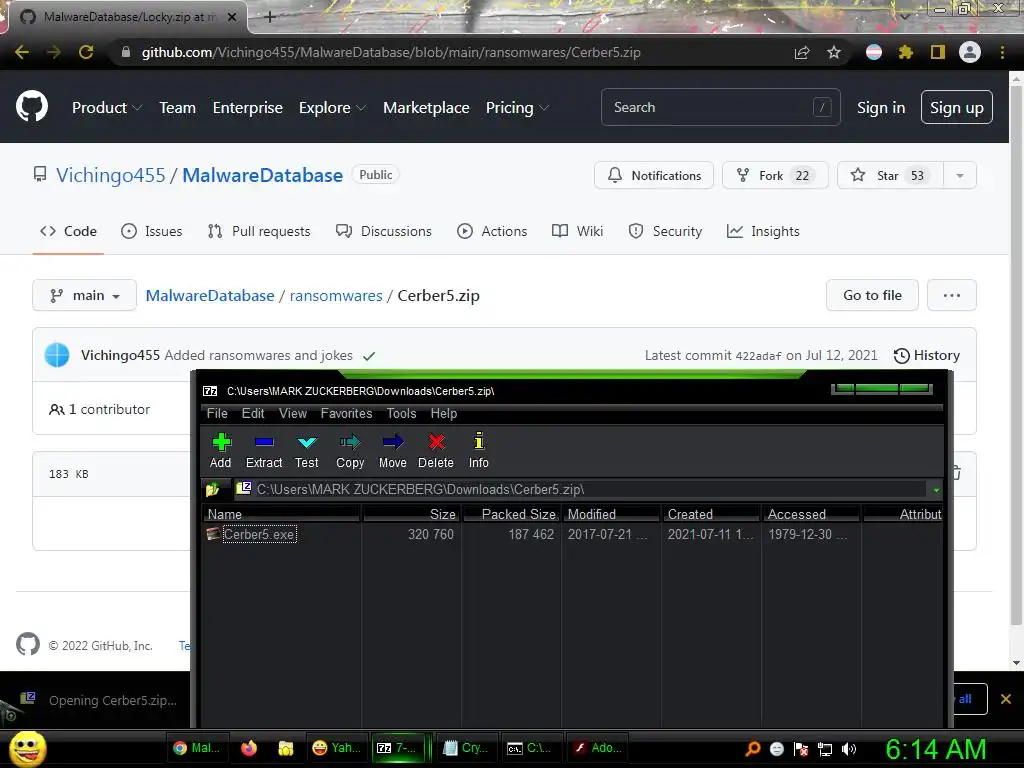The height and width of the screenshot is (768, 1024).
Task: Click the Sign up button
Action: (957, 107)
